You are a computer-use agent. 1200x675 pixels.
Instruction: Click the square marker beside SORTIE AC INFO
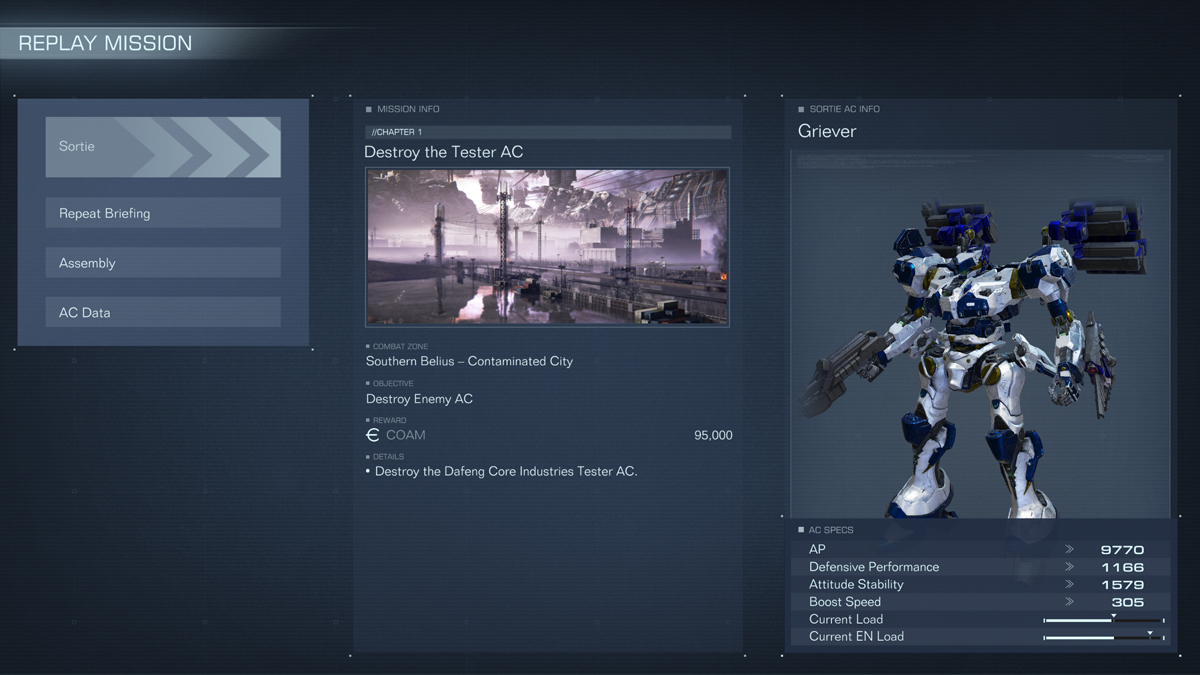pyautogui.click(x=801, y=109)
